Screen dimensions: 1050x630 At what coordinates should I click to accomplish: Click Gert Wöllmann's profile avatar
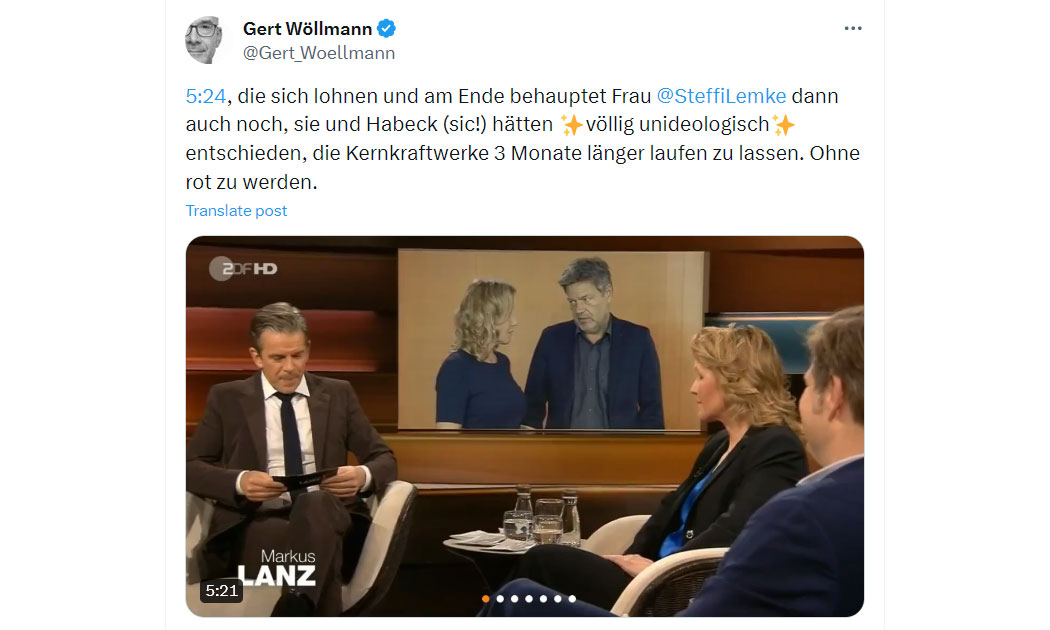[x=206, y=40]
